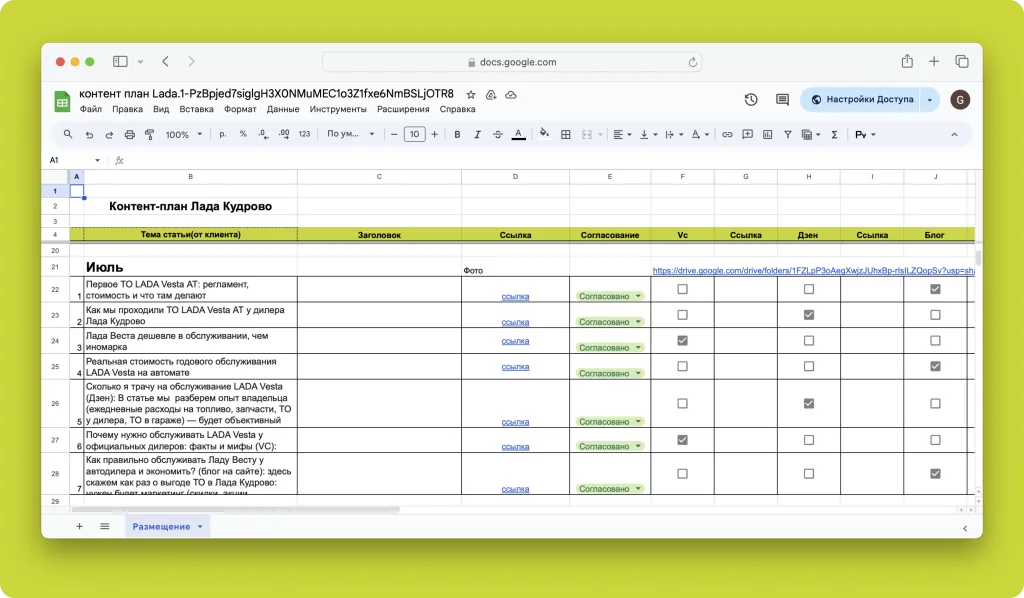The image size is (1024, 598).
Task: Star this document
Action: point(471,95)
